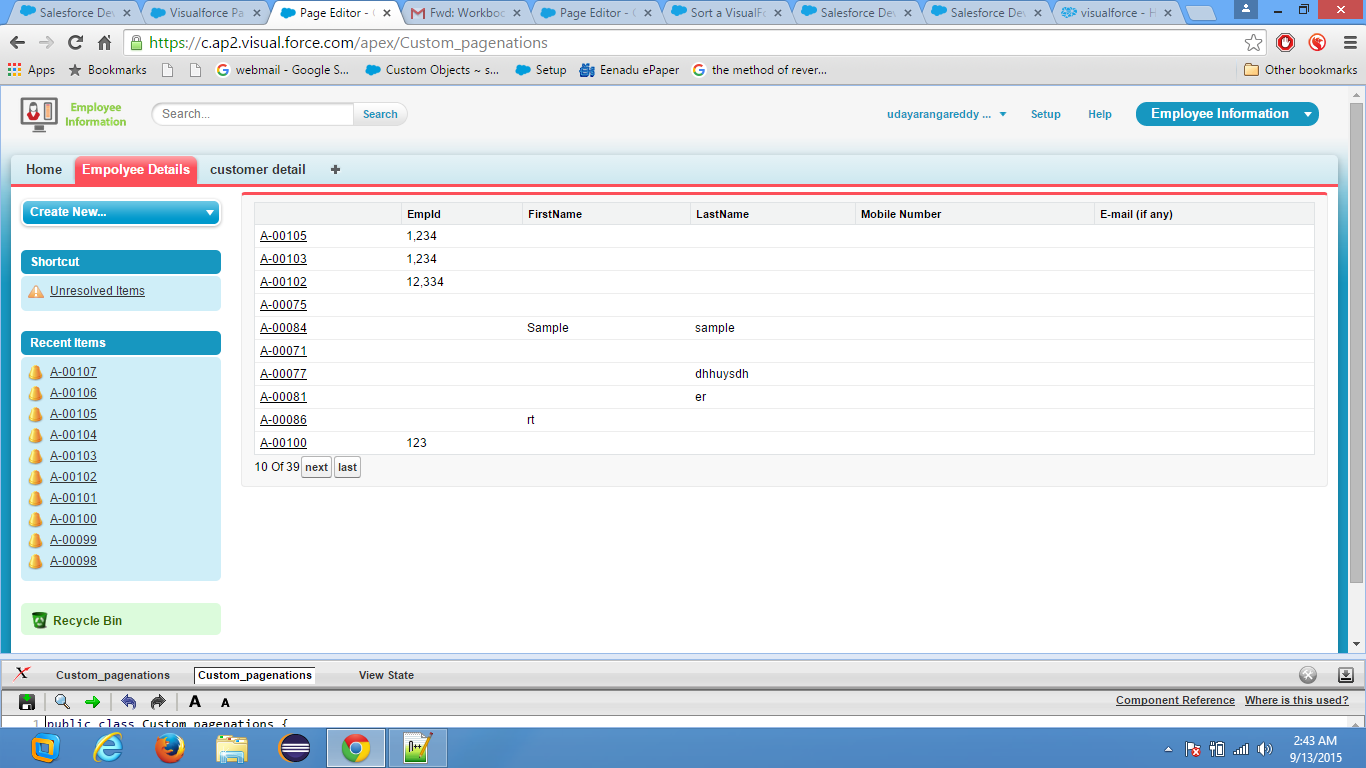Screen dimensions: 1366x768
Task: Go to the Chrome home page
Action: (104, 43)
